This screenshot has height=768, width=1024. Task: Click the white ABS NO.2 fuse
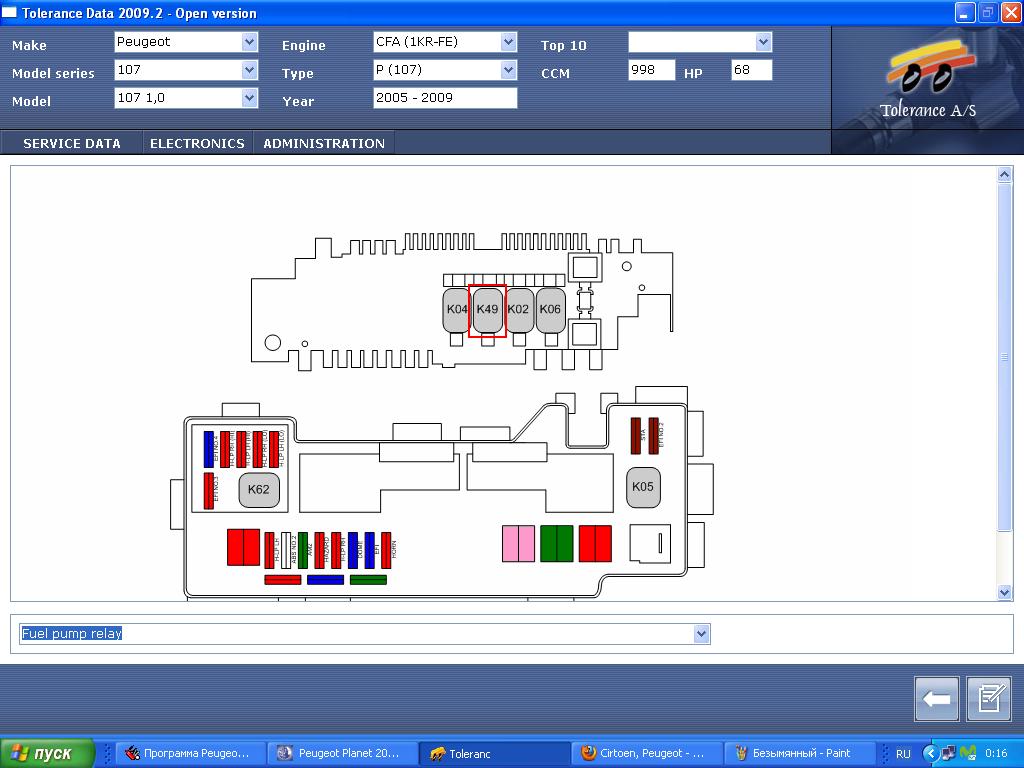click(x=286, y=551)
